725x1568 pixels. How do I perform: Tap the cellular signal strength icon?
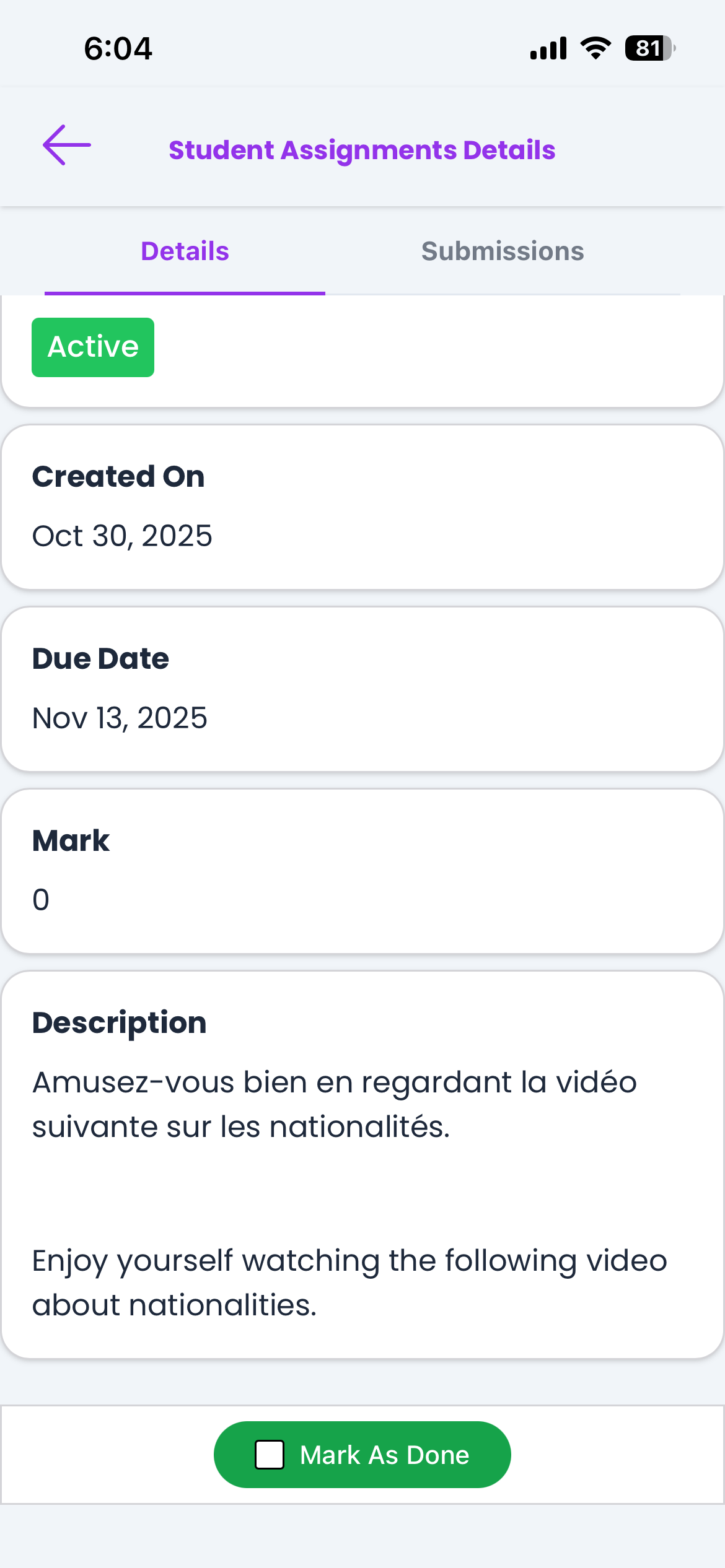pyautogui.click(x=548, y=48)
